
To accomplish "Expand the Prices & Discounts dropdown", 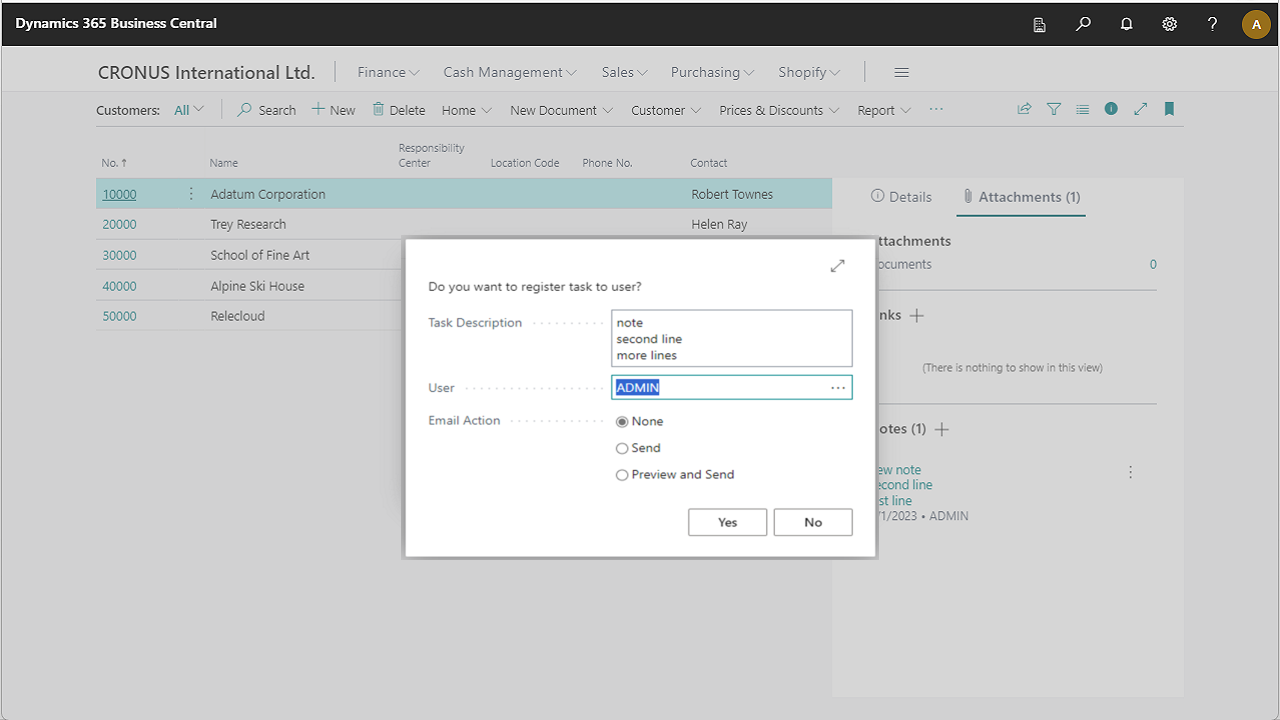I will tap(779, 110).
